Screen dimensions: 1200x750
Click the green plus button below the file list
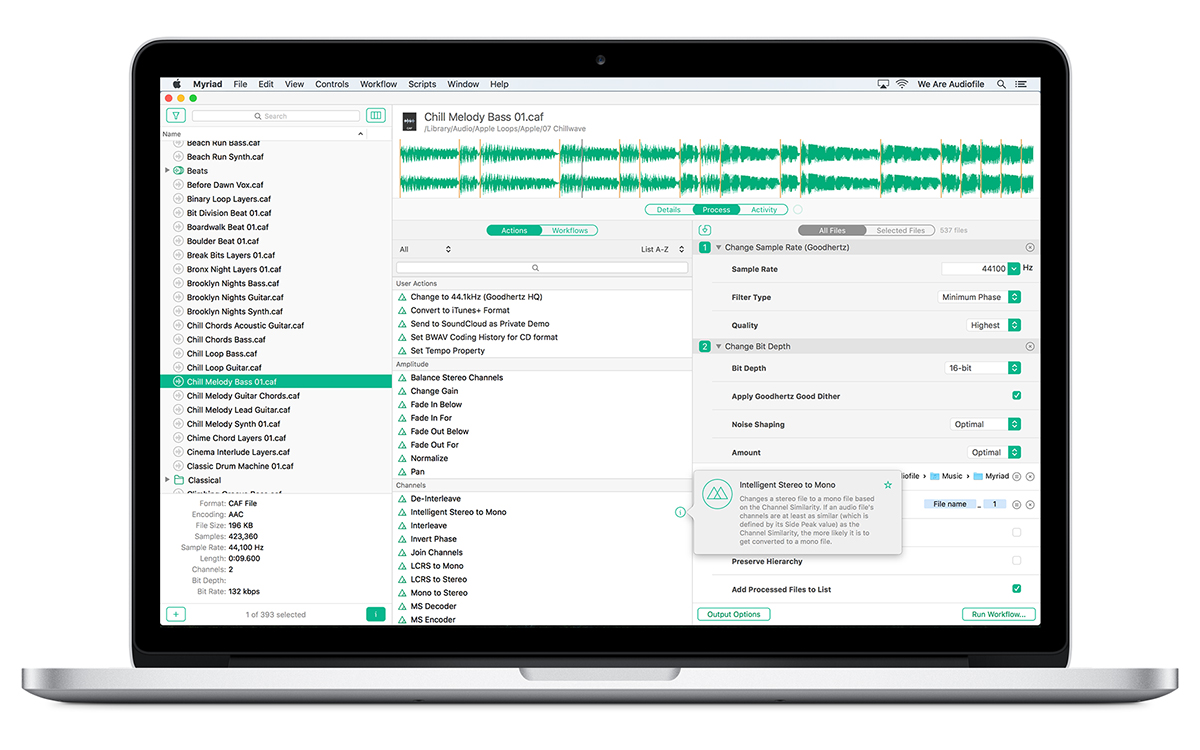tap(176, 614)
